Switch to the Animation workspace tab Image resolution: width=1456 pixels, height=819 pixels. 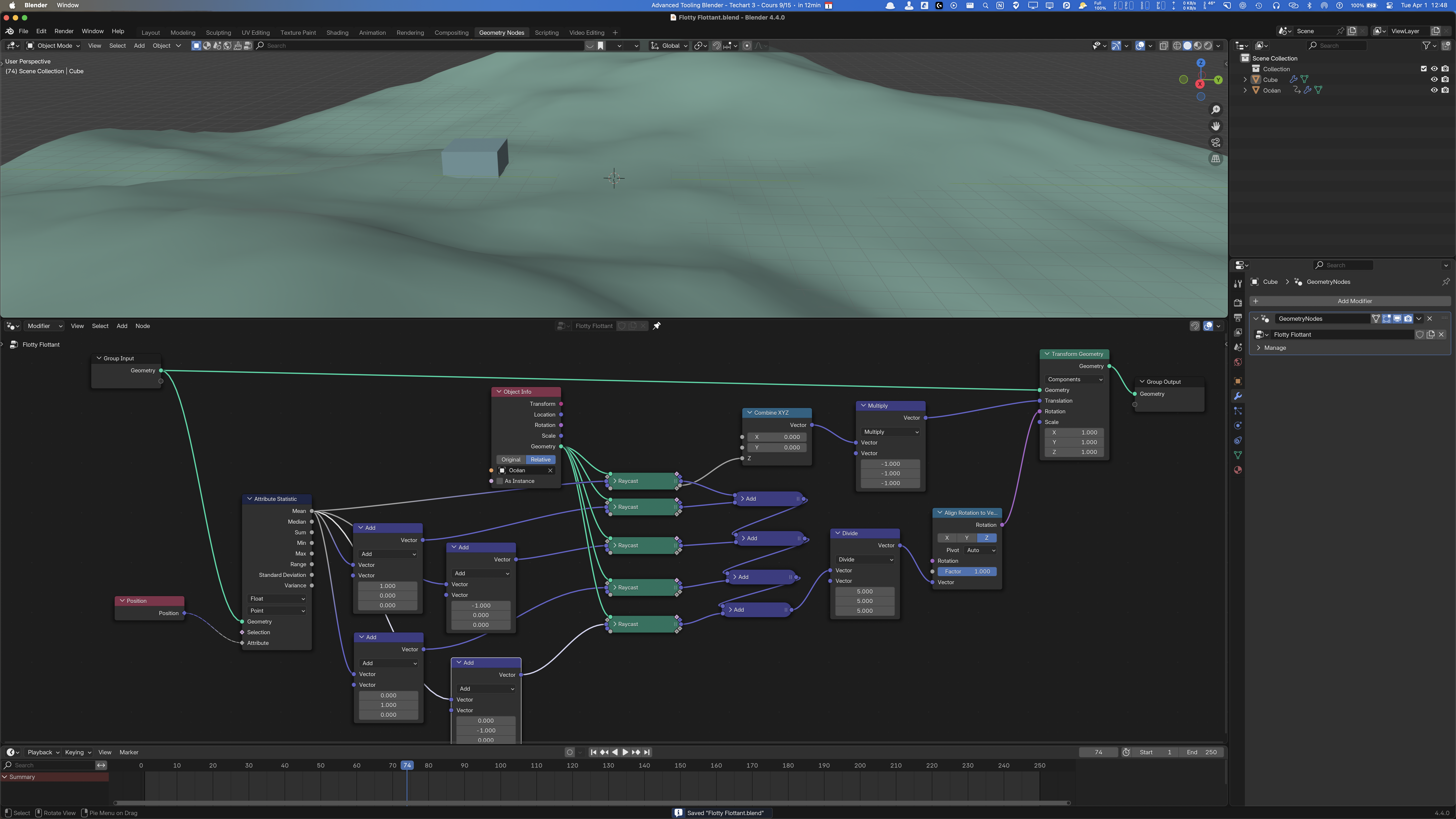tap(372, 33)
